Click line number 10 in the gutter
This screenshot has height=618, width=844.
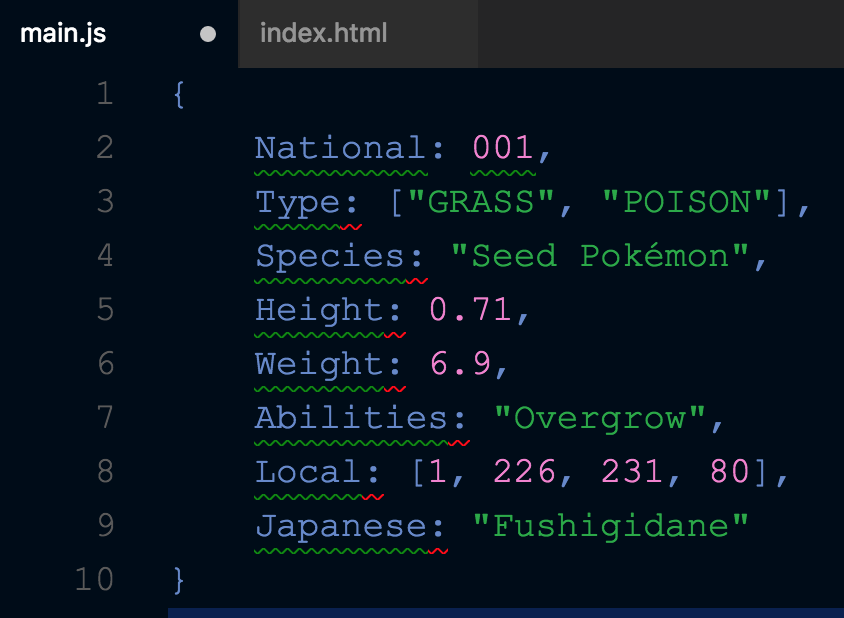coord(94,579)
